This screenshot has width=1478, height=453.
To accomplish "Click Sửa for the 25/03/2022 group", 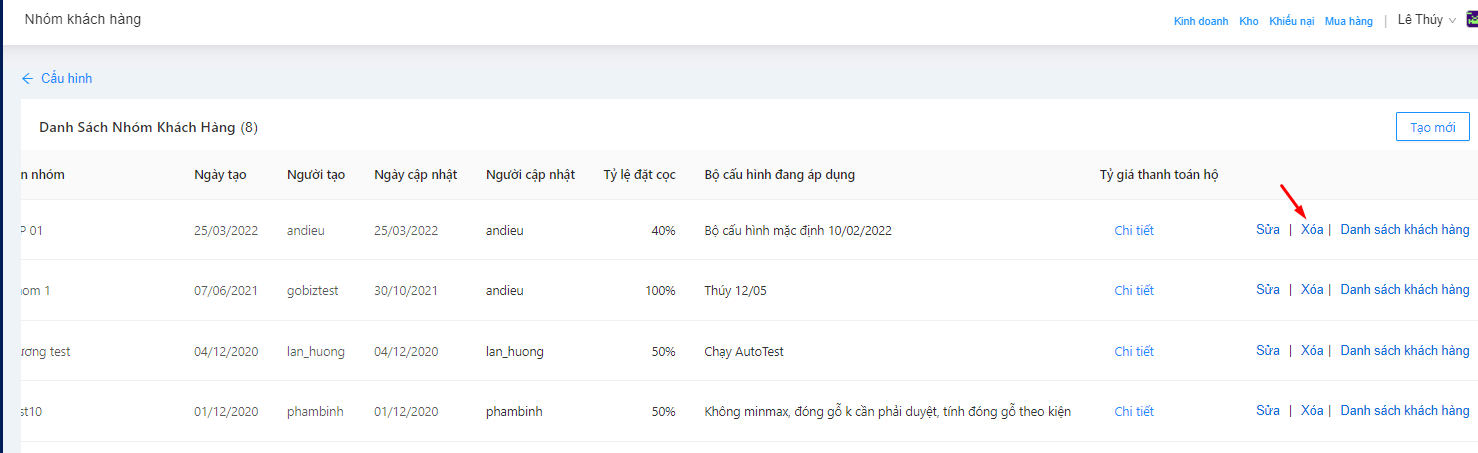I will tap(1268, 230).
